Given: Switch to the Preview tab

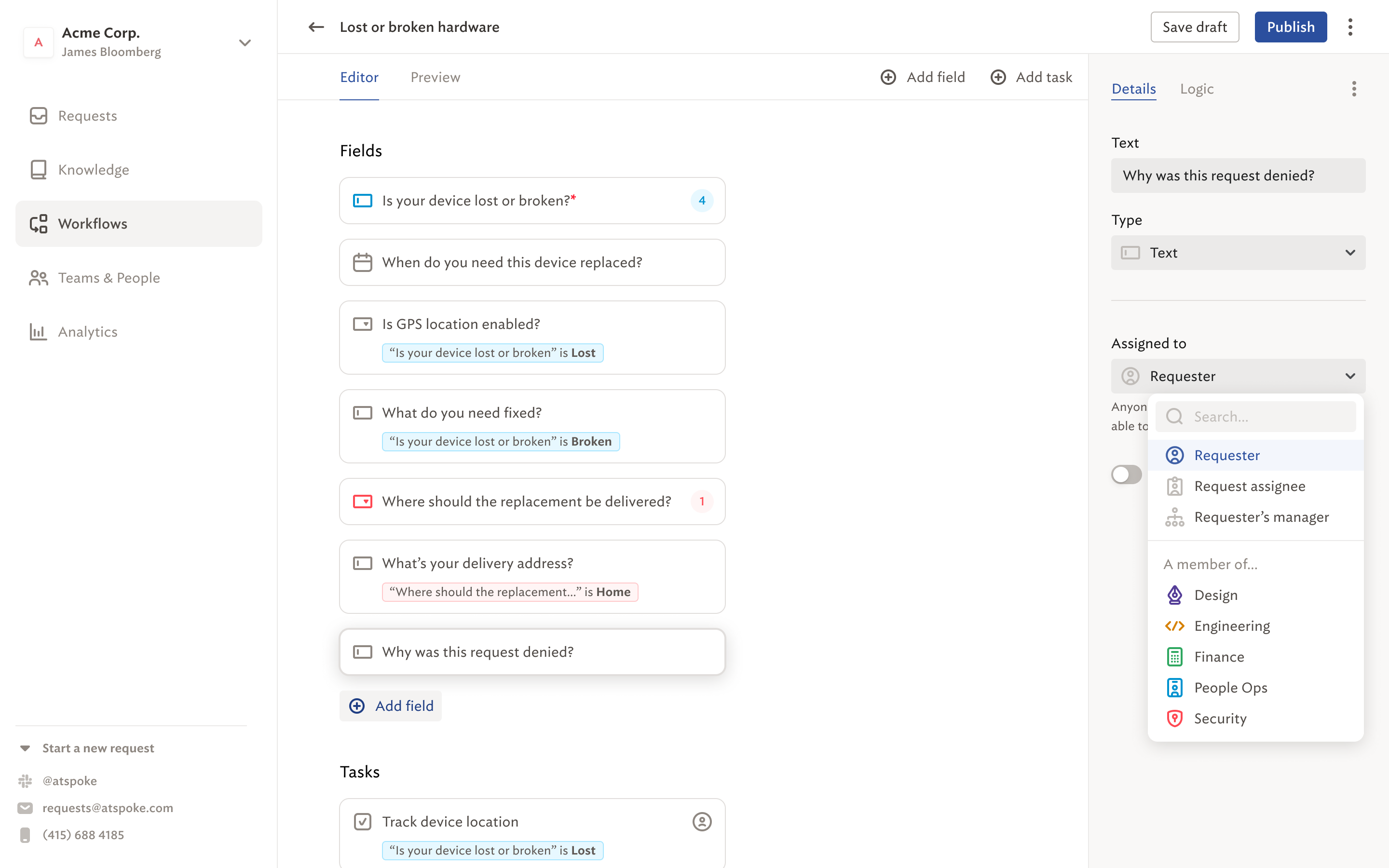Looking at the screenshot, I should 435,78.
